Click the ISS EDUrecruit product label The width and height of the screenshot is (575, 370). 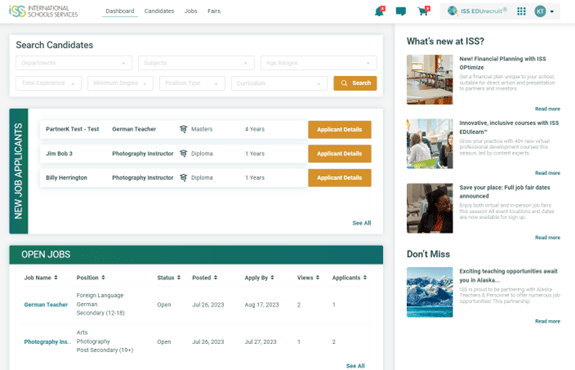484,11
